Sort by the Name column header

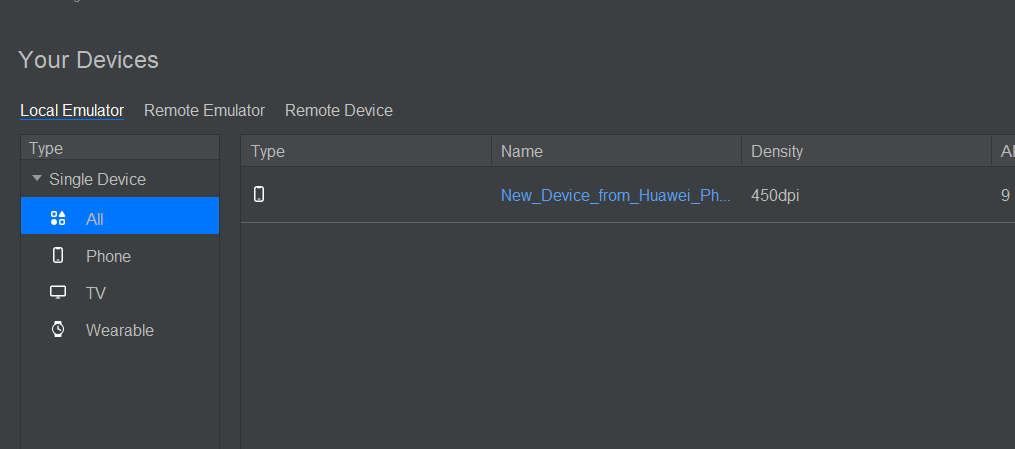coord(522,151)
